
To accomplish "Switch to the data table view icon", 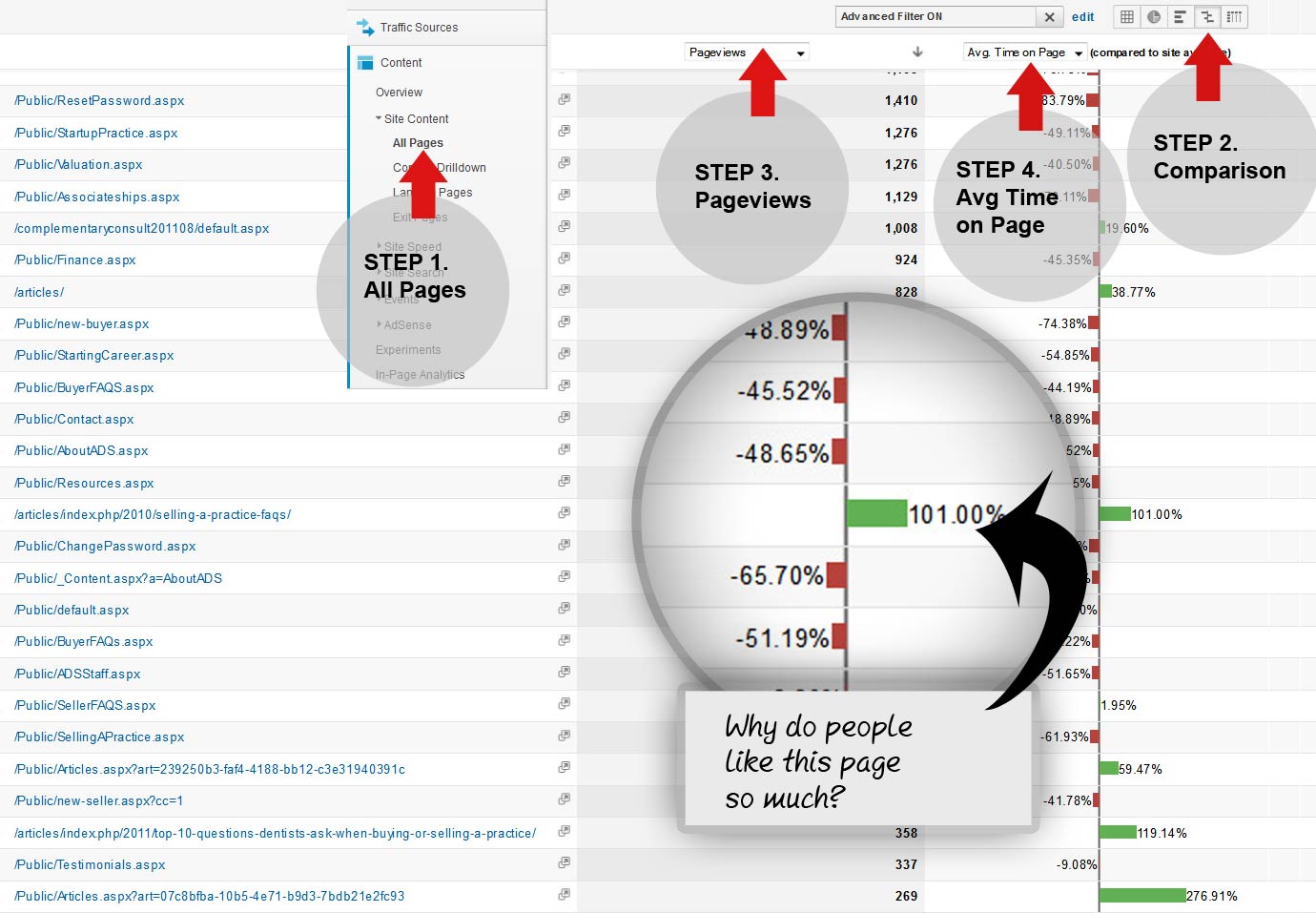I will (x=1127, y=17).
